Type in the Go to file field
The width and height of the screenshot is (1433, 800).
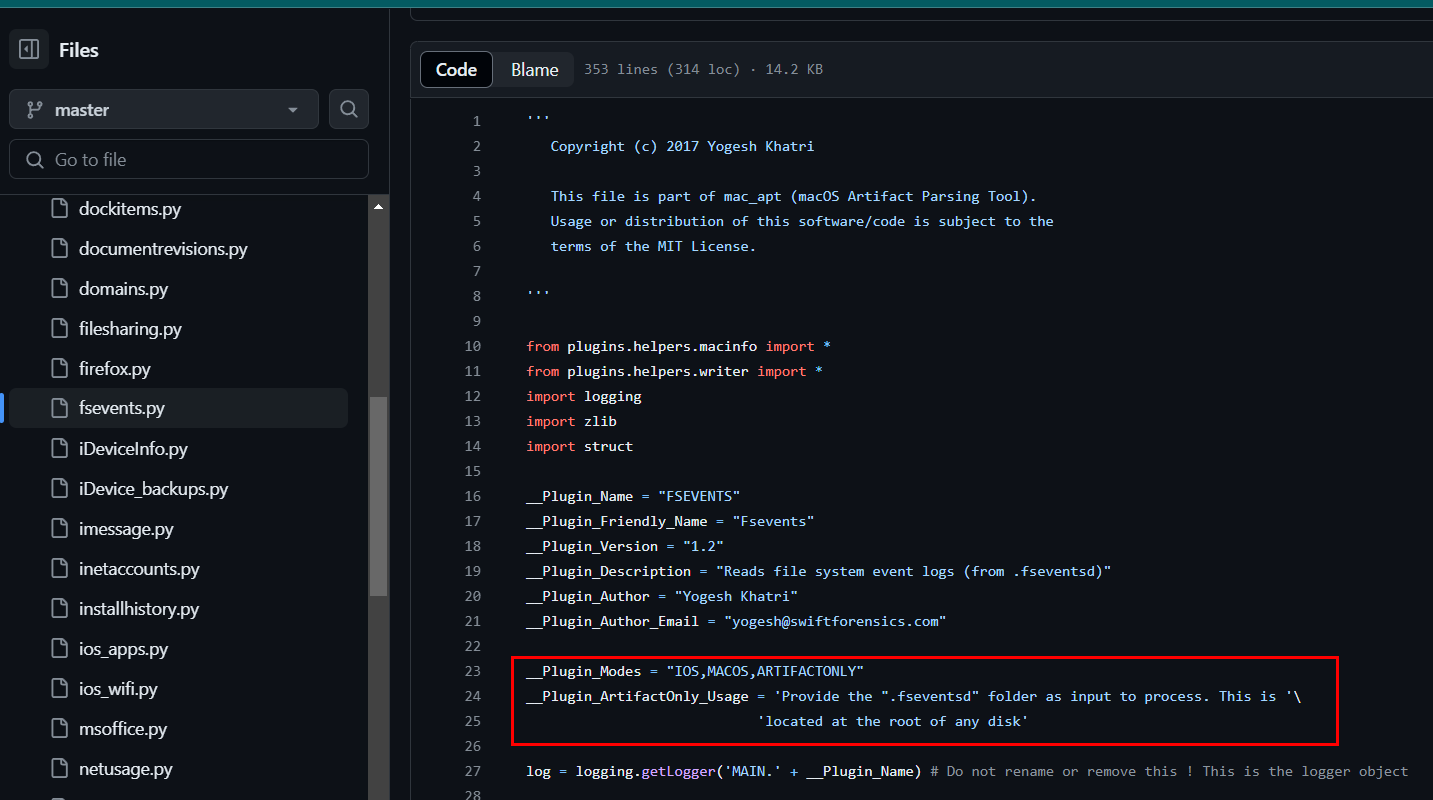coord(200,160)
